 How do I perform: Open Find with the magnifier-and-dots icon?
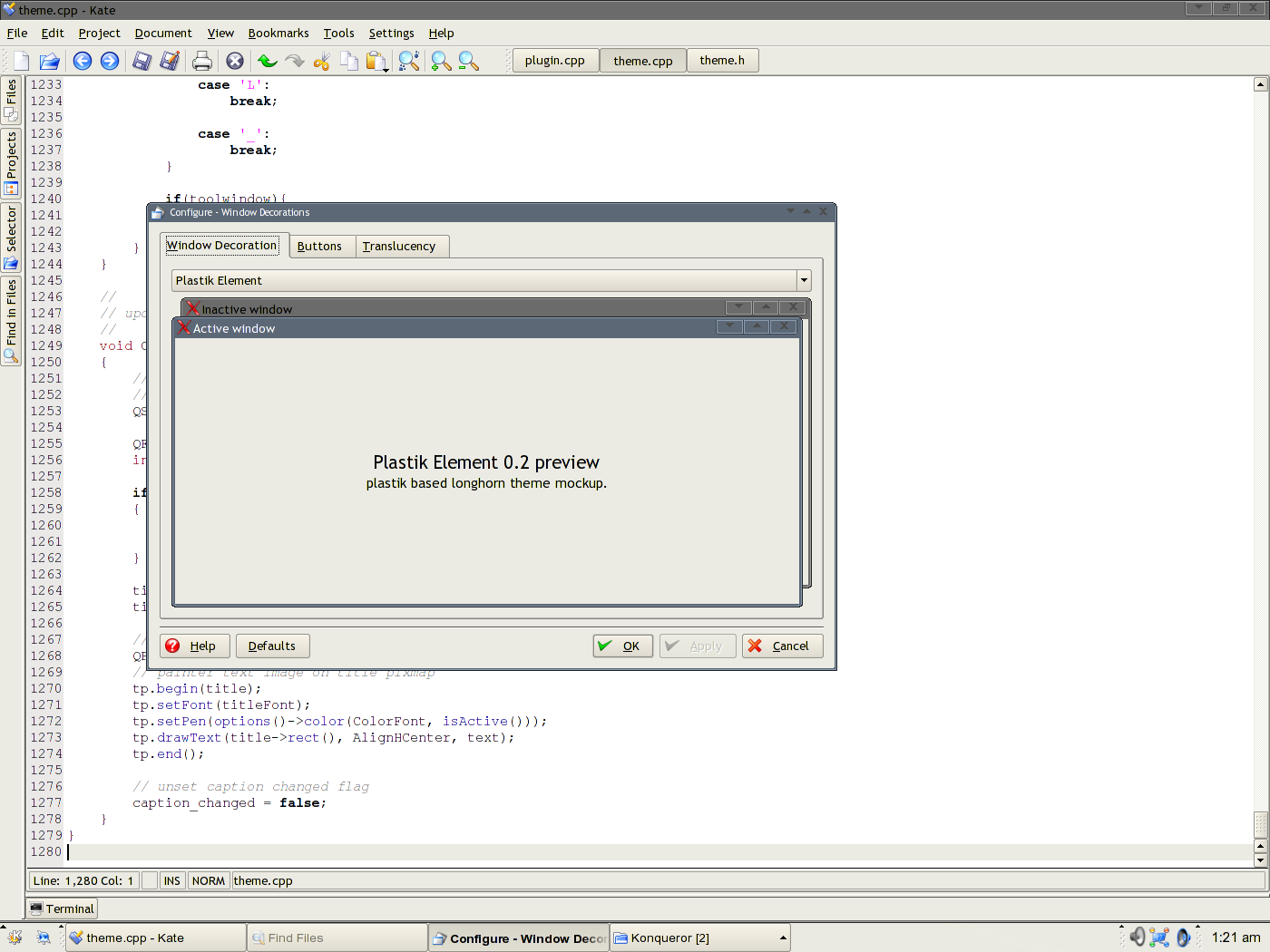409,61
